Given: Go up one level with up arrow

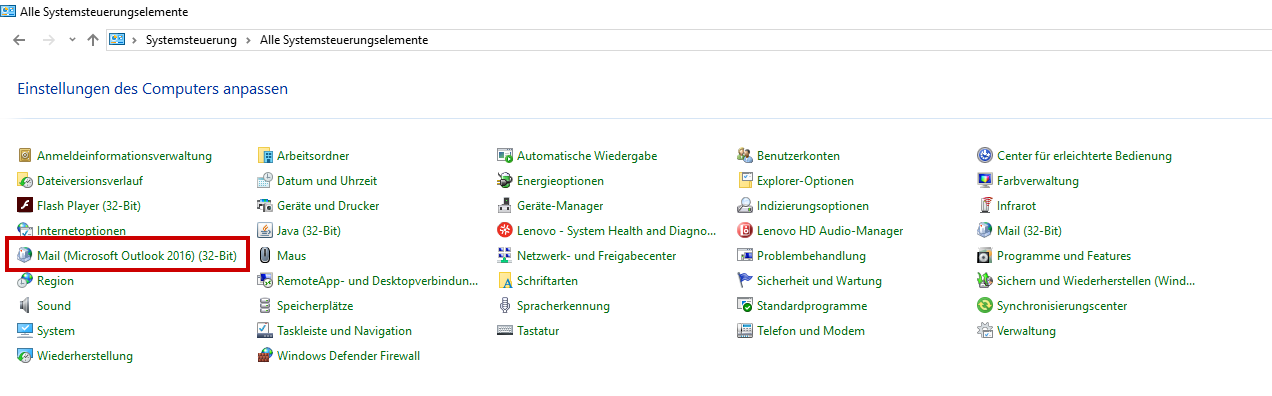Looking at the screenshot, I should coord(93,40).
